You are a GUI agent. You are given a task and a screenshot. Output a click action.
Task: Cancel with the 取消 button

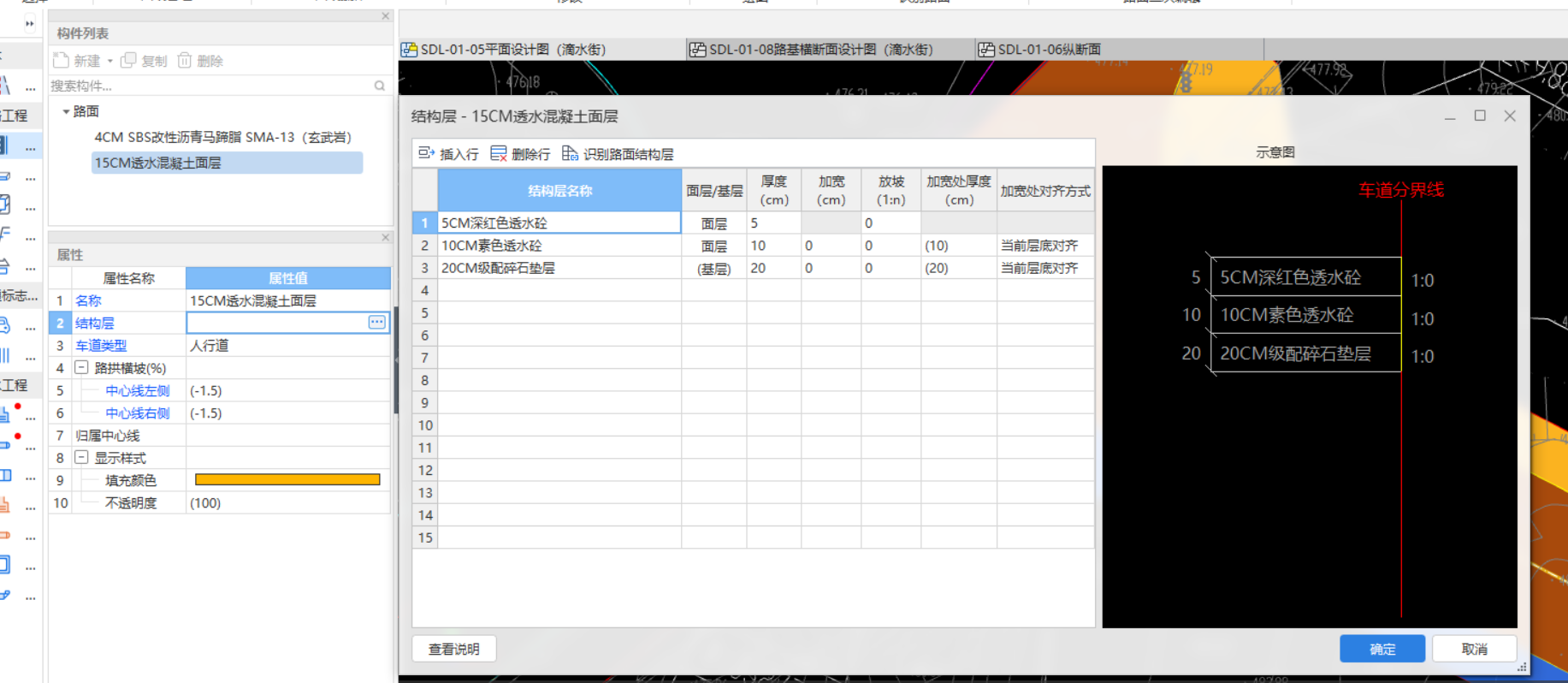pyautogui.click(x=1475, y=649)
